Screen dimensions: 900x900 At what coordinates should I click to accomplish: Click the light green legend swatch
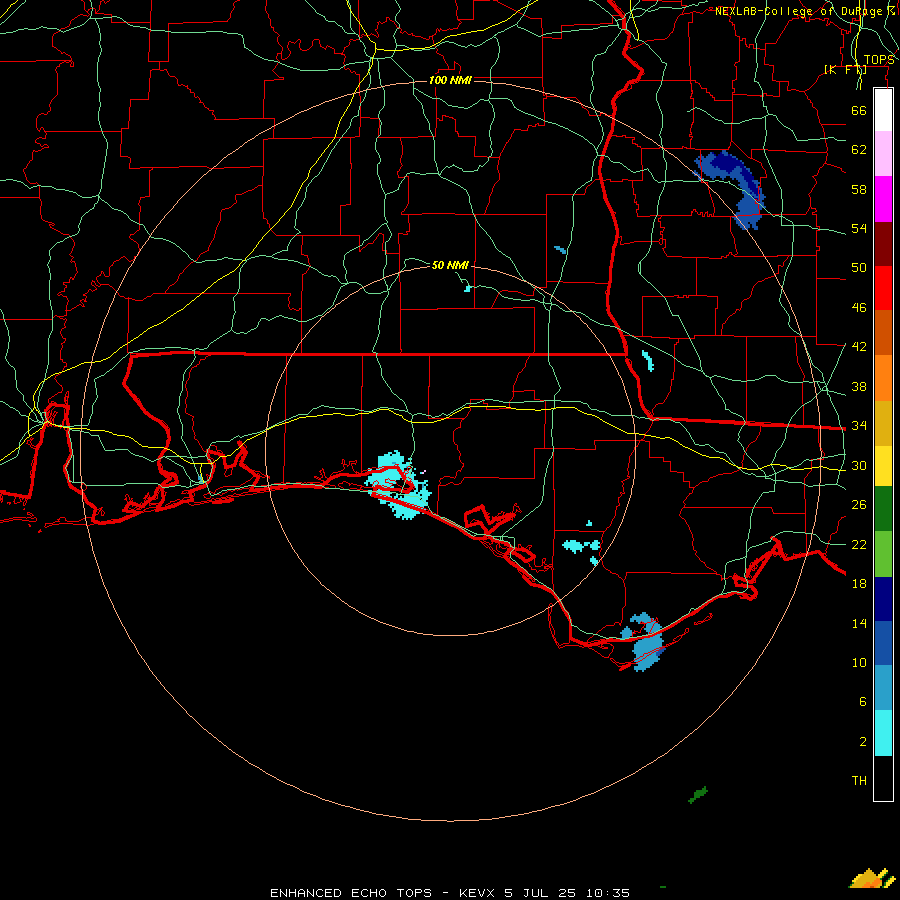[x=883, y=554]
